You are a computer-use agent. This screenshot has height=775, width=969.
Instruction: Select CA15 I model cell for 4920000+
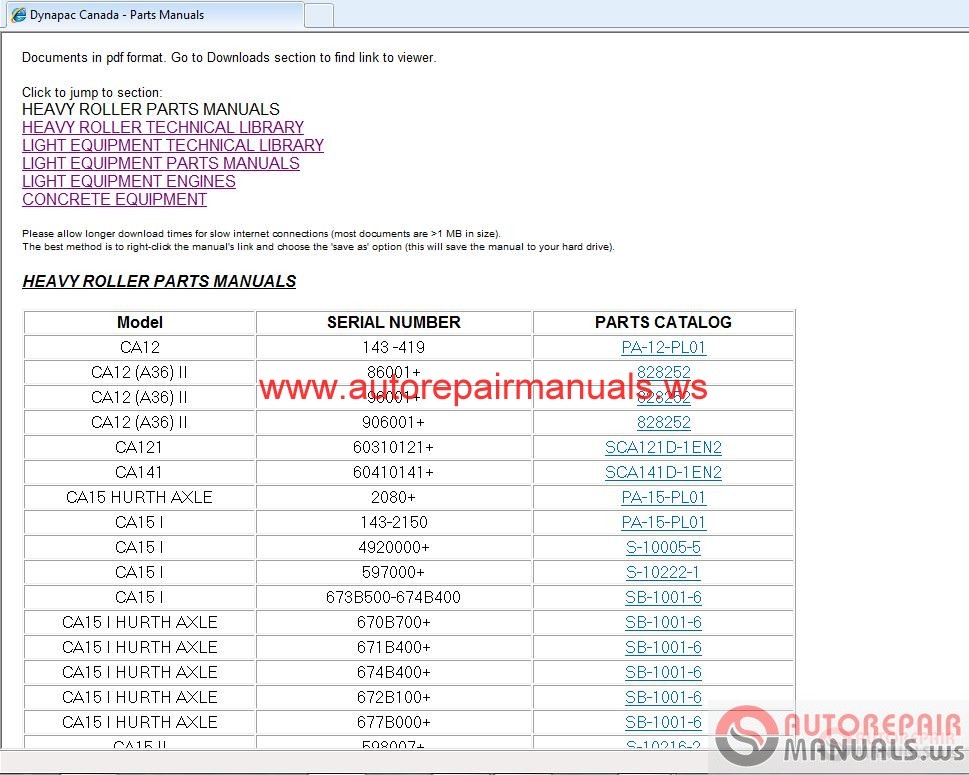140,548
